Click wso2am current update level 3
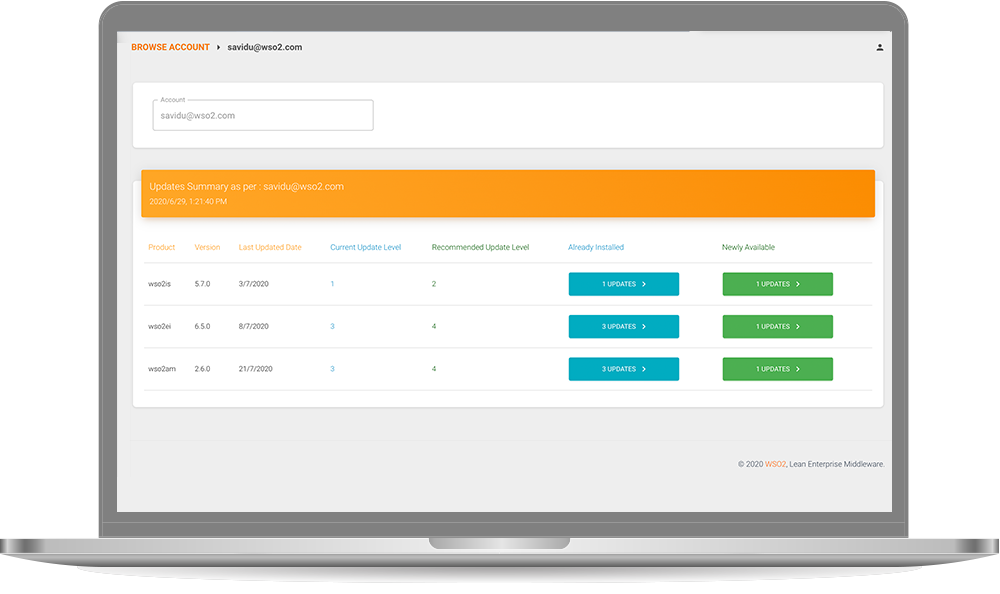1000x594 pixels. coord(332,369)
